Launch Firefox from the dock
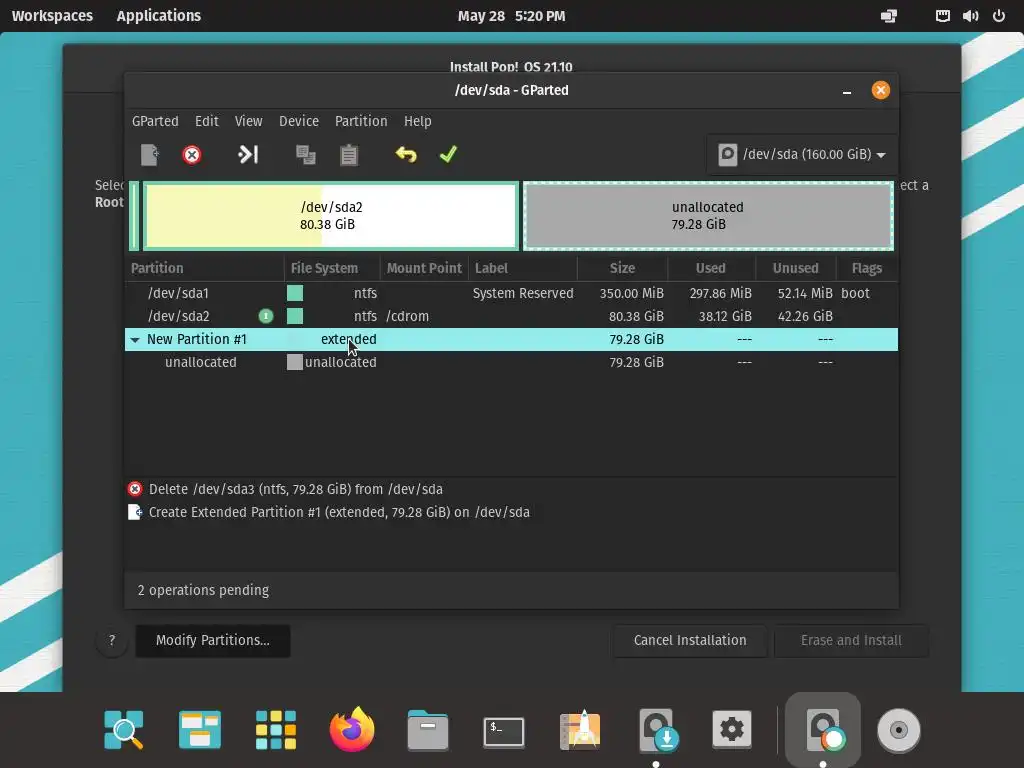The image size is (1024, 768). tap(352, 729)
